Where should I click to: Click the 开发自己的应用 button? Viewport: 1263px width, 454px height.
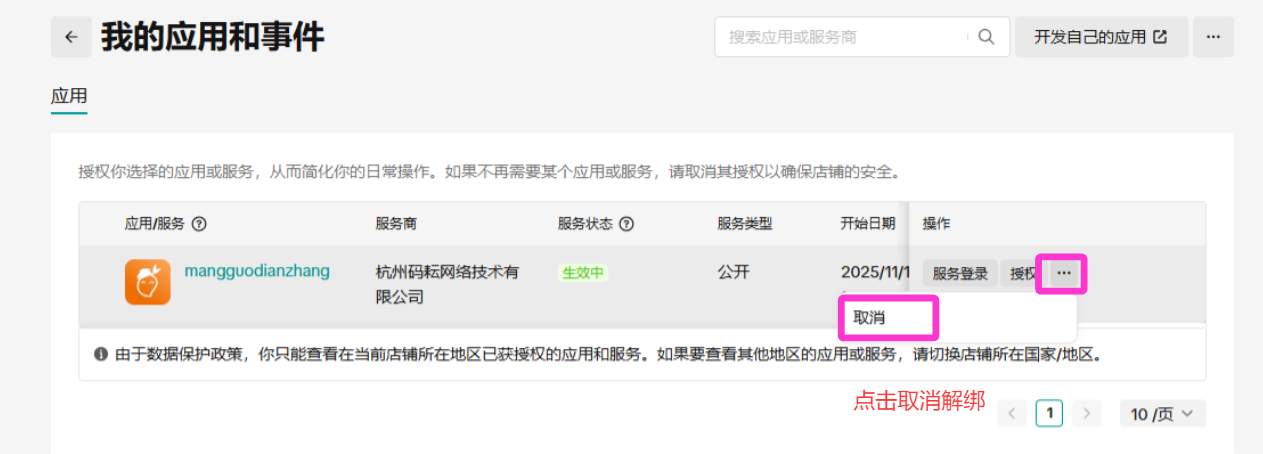pyautogui.click(x=1101, y=37)
